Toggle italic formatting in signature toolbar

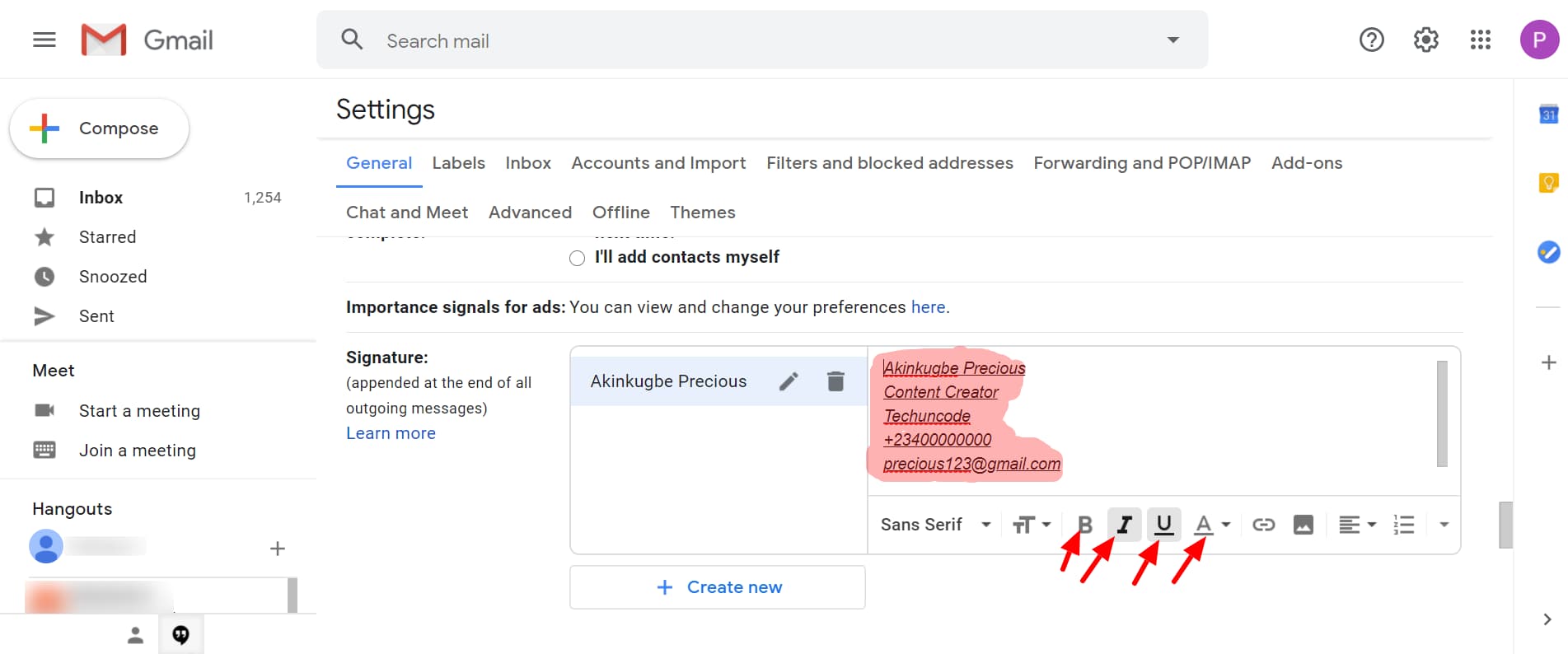pyautogui.click(x=1124, y=525)
